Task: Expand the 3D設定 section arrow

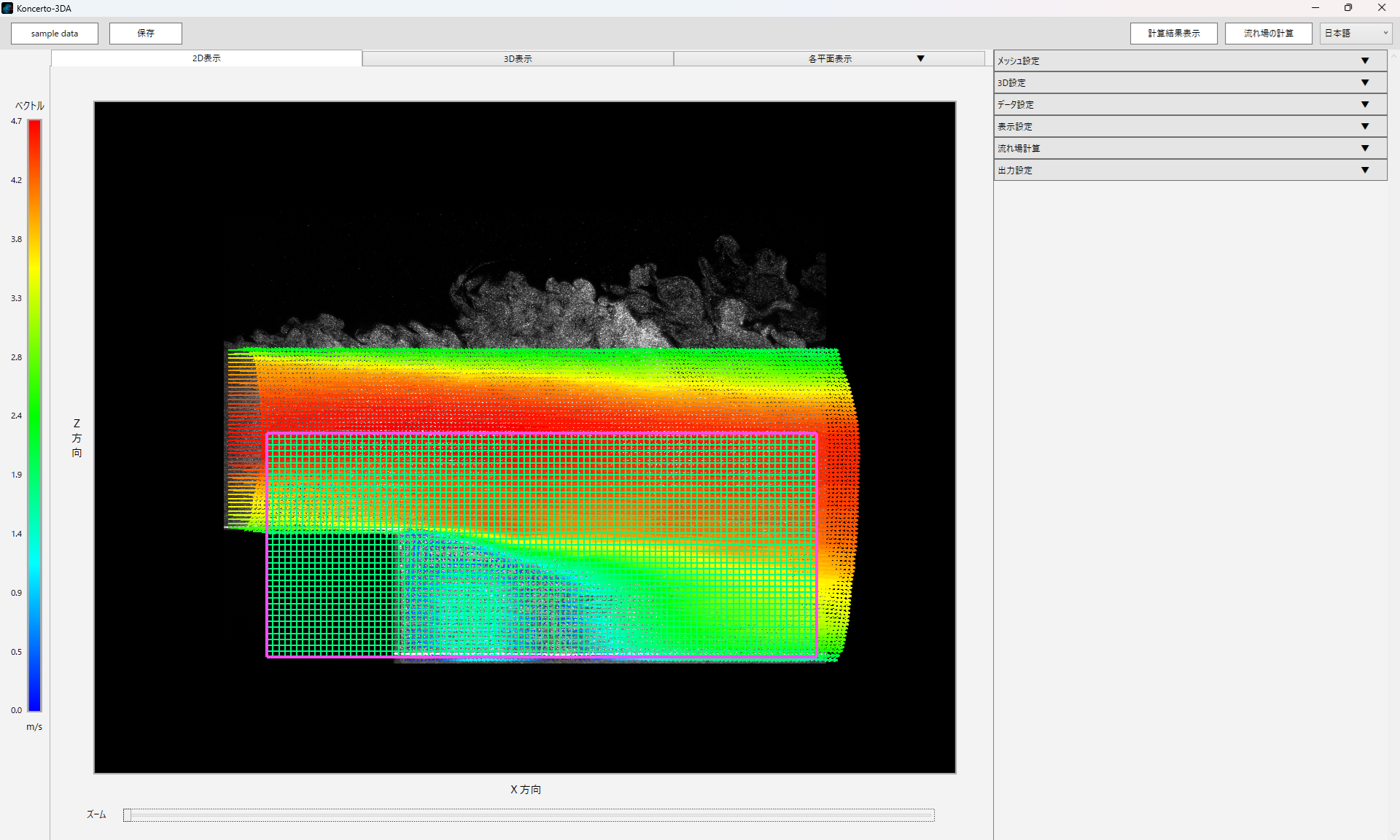Action: tap(1364, 82)
